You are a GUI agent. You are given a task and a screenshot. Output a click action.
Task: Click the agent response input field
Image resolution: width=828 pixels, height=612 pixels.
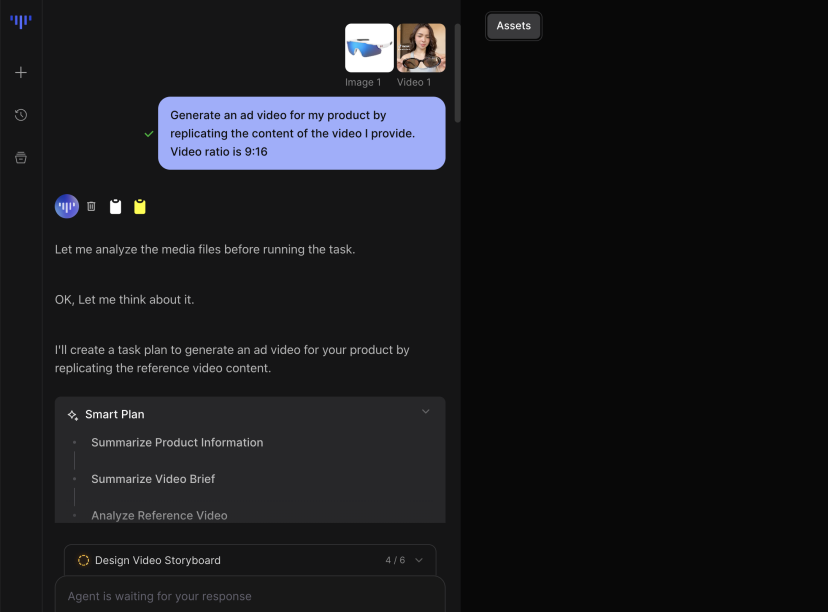click(250, 596)
